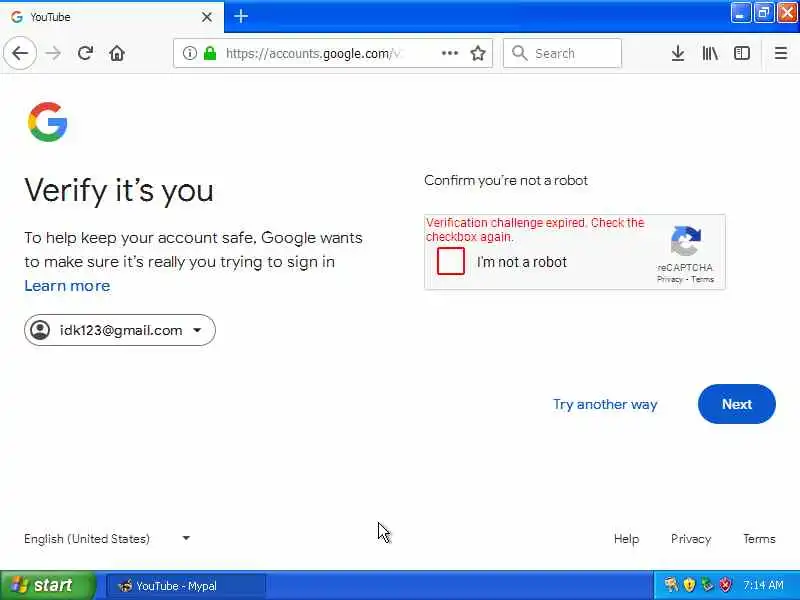Open the downloads panel

coord(678,53)
